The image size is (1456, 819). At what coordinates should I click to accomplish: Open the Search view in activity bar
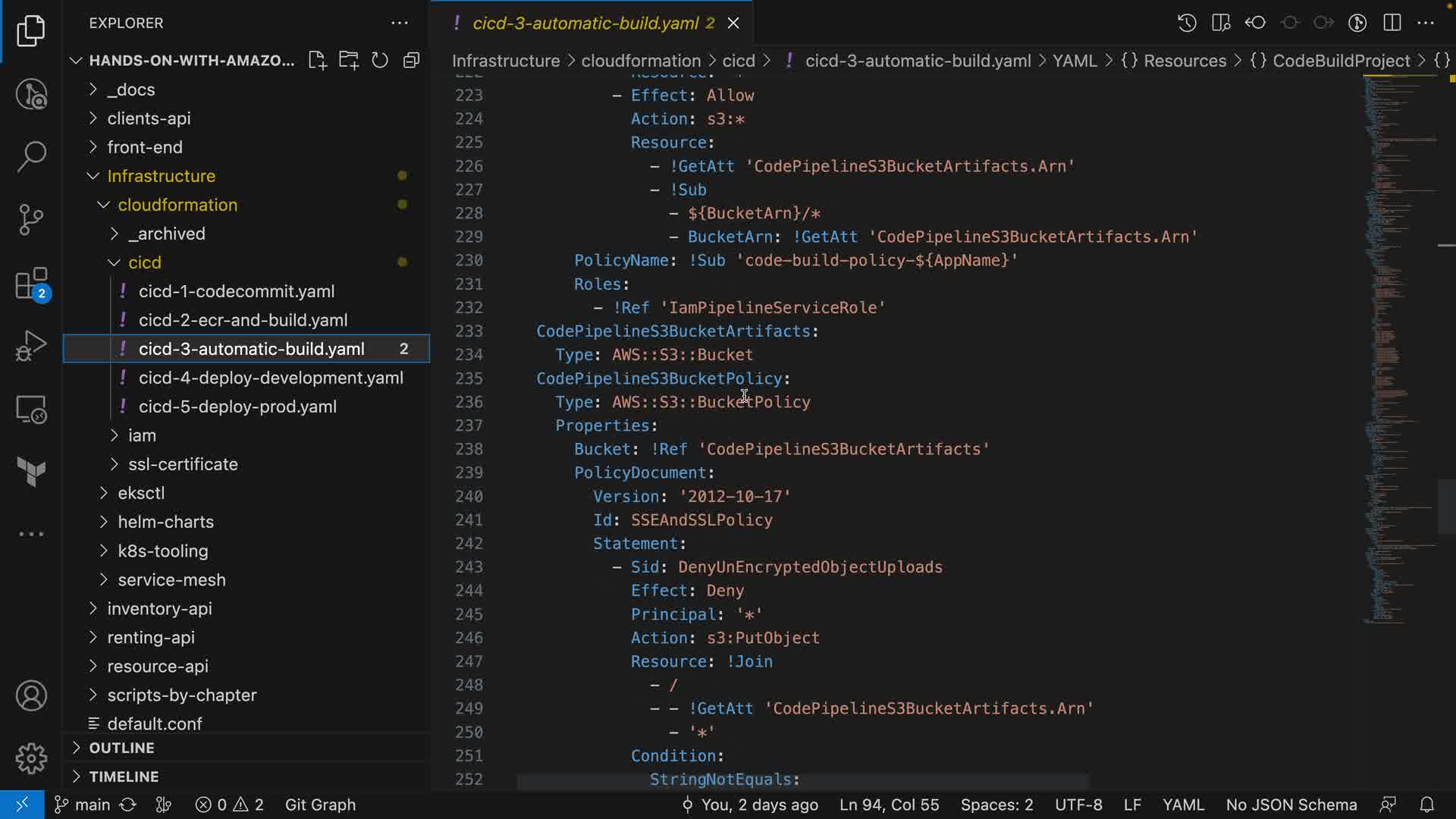pos(31,156)
